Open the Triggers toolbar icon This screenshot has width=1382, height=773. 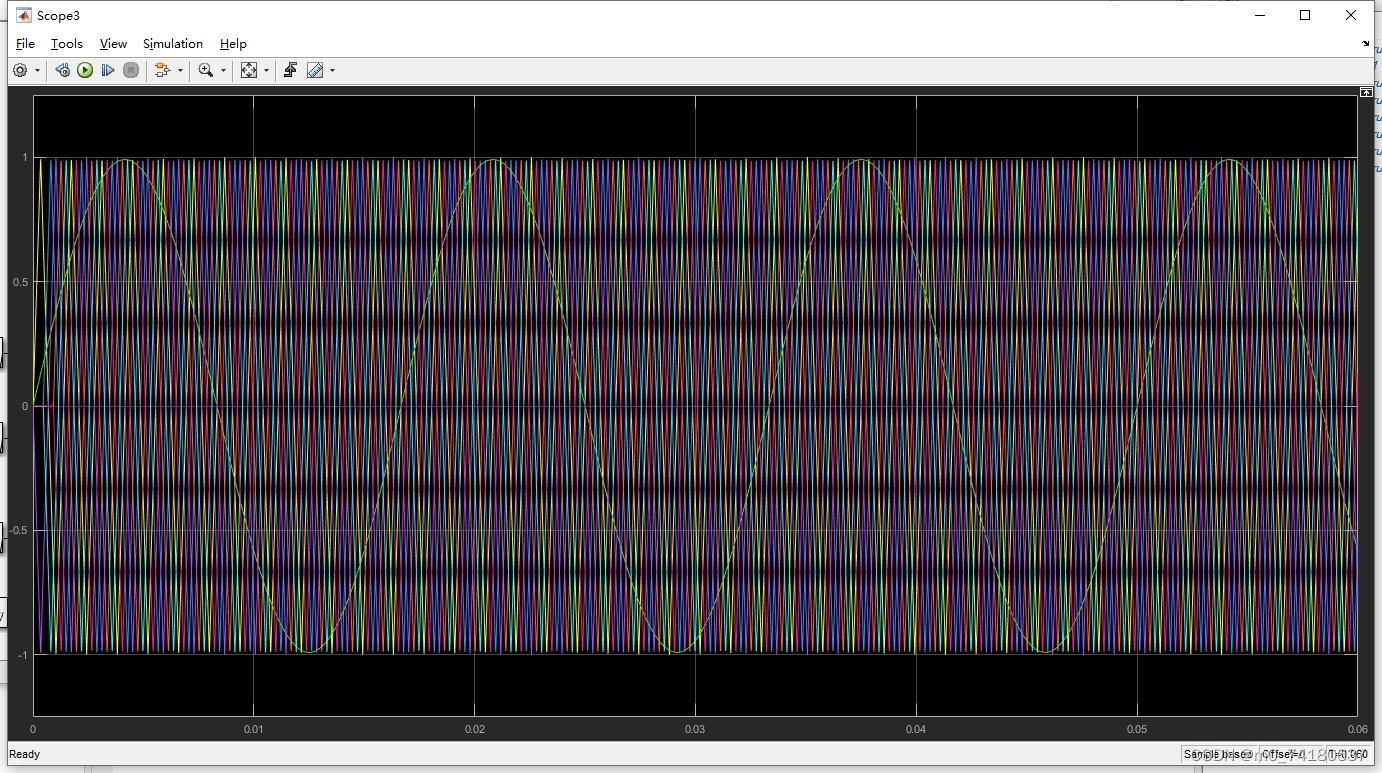tap(290, 70)
